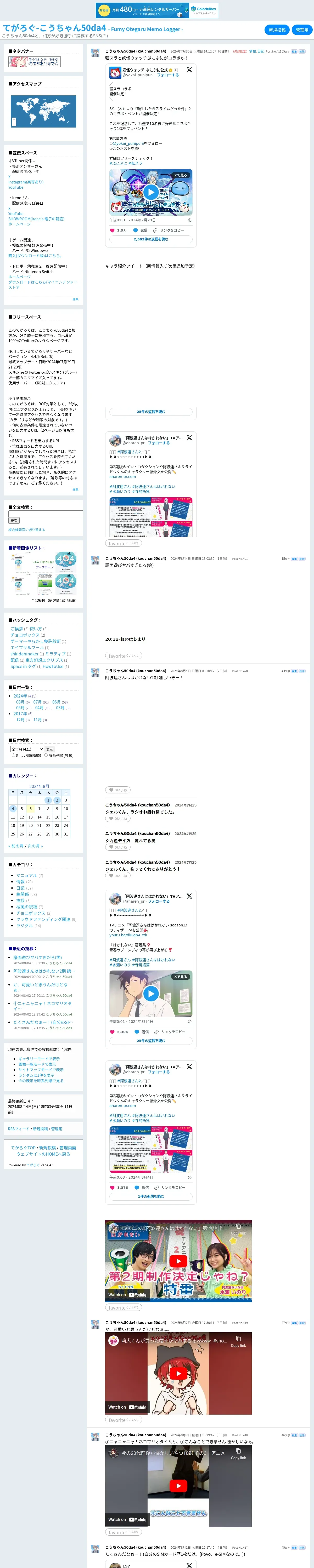
Task: Click hashtag 東方幻想エクリプス
Action: (x=44, y=660)
